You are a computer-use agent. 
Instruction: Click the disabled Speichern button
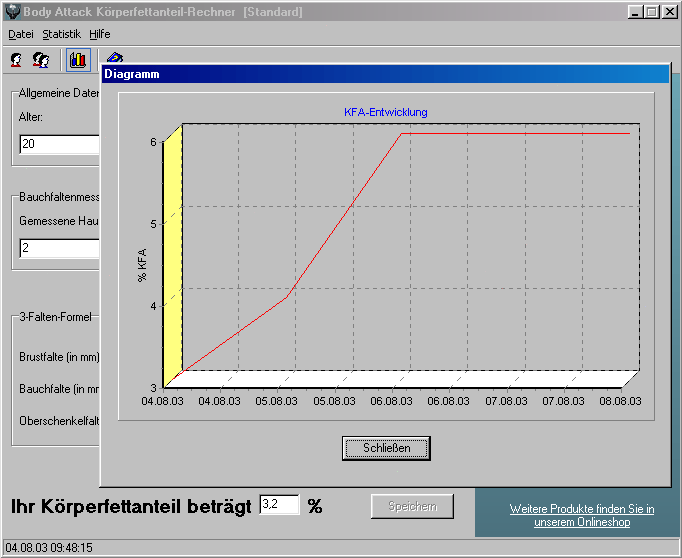412,506
